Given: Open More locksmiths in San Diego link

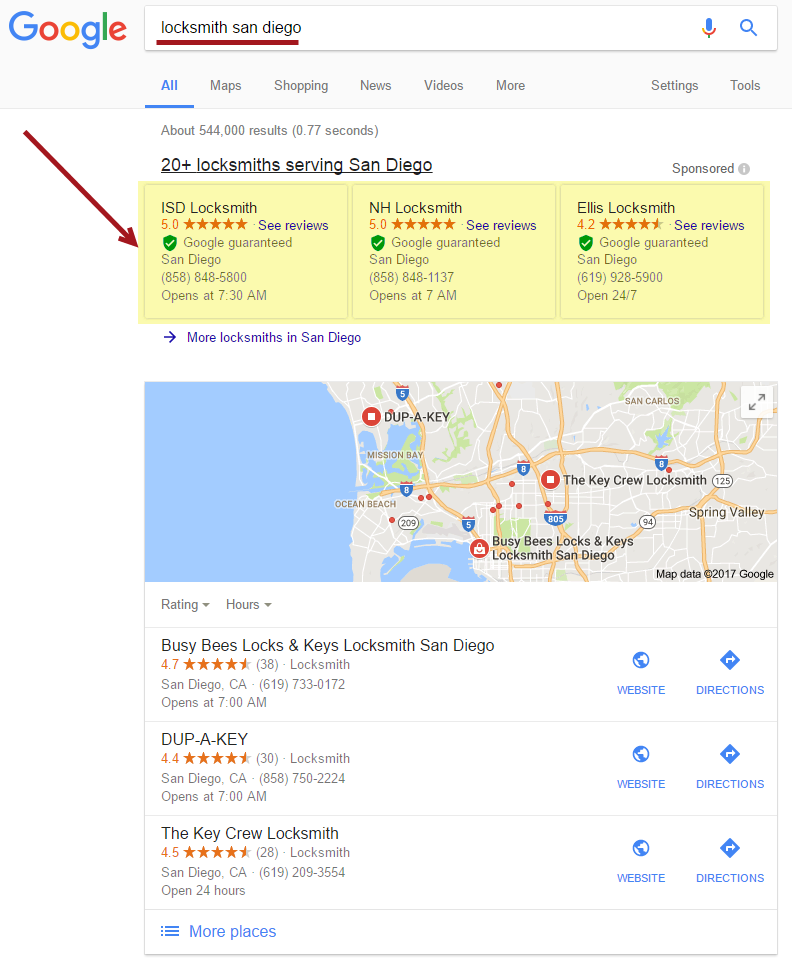Looking at the screenshot, I should click(x=273, y=338).
